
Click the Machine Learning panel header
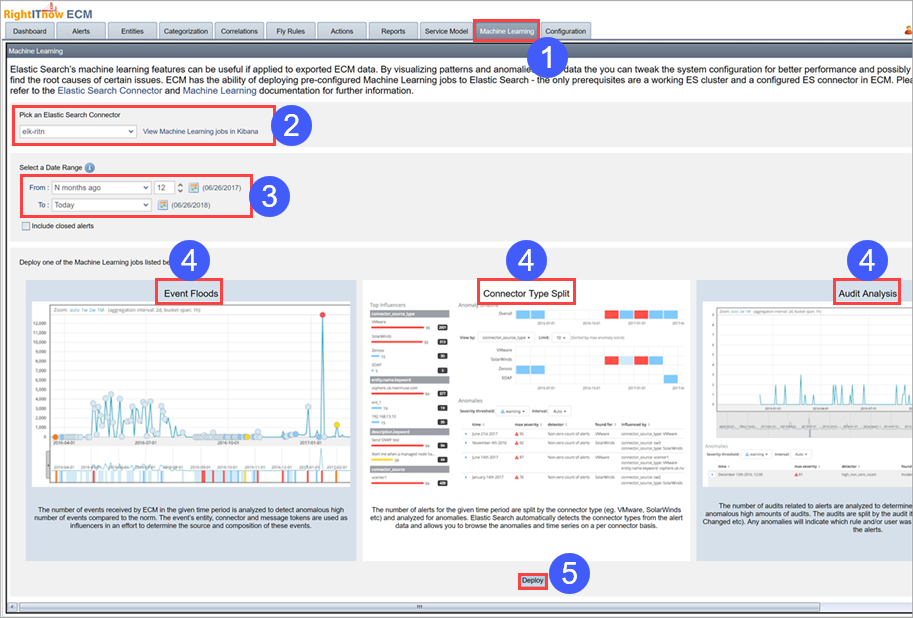pos(460,51)
